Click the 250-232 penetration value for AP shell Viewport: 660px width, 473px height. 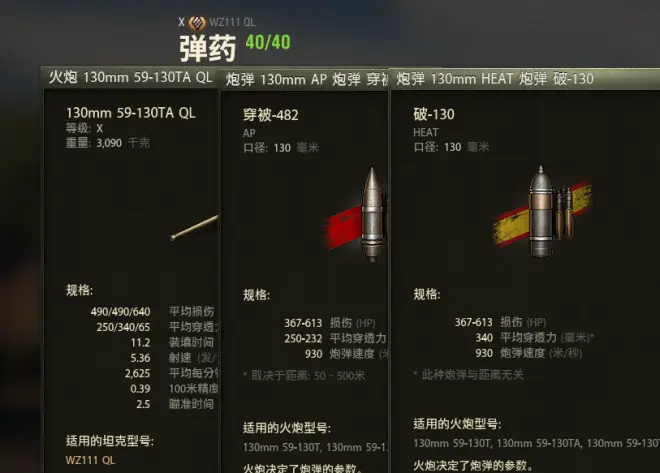(303, 338)
